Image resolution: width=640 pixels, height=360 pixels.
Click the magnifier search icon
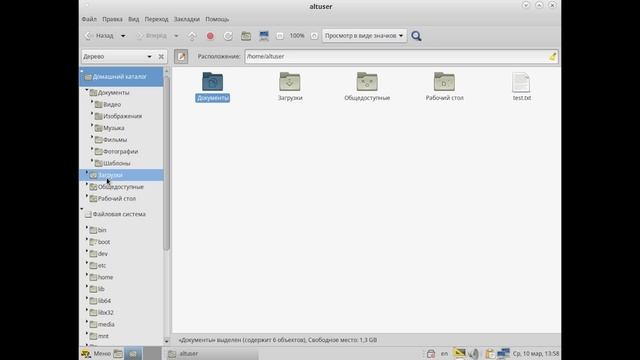point(416,36)
